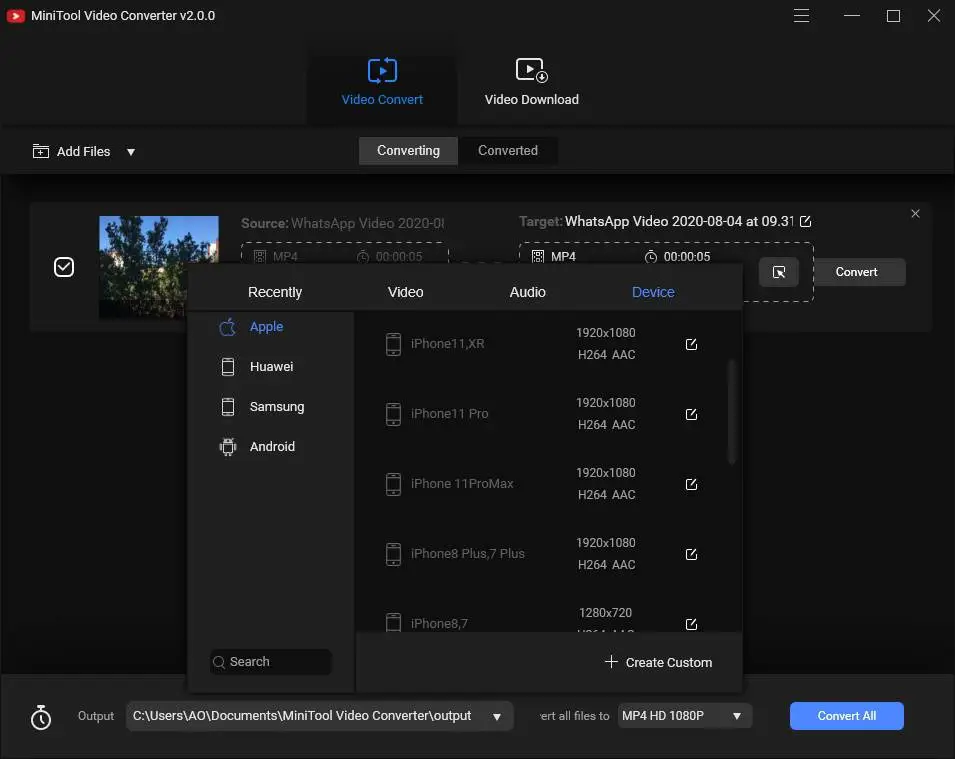Click the Video Convert icon
This screenshot has width=955, height=759.
pos(382,71)
